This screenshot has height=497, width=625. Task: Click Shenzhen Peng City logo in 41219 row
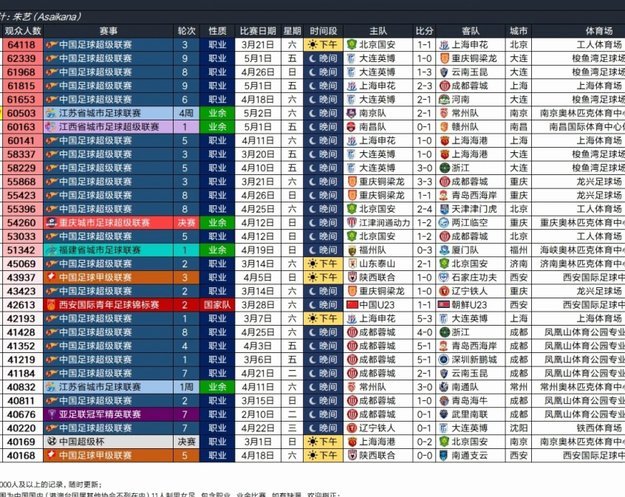click(444, 359)
